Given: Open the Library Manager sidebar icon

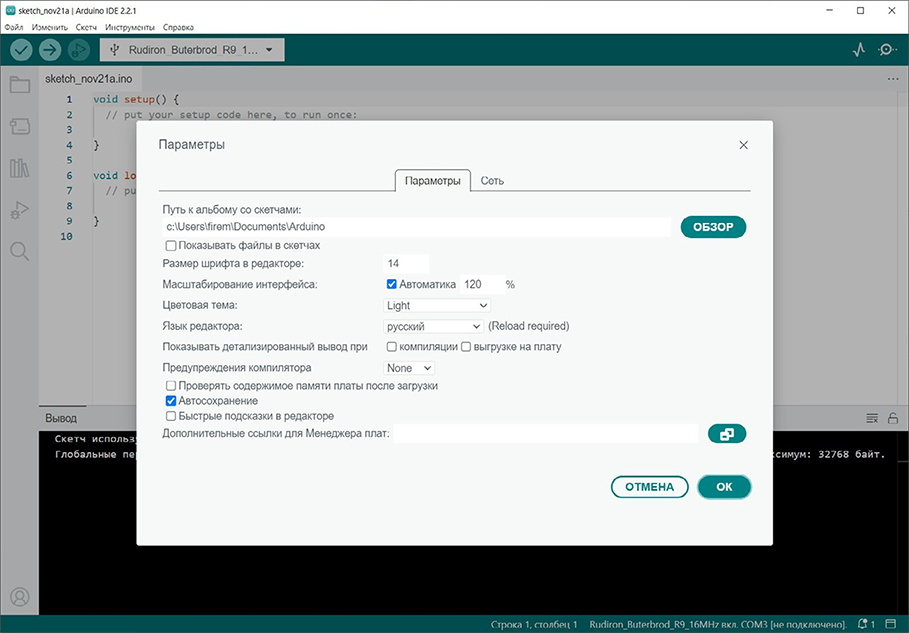Looking at the screenshot, I should pyautogui.click(x=20, y=169).
